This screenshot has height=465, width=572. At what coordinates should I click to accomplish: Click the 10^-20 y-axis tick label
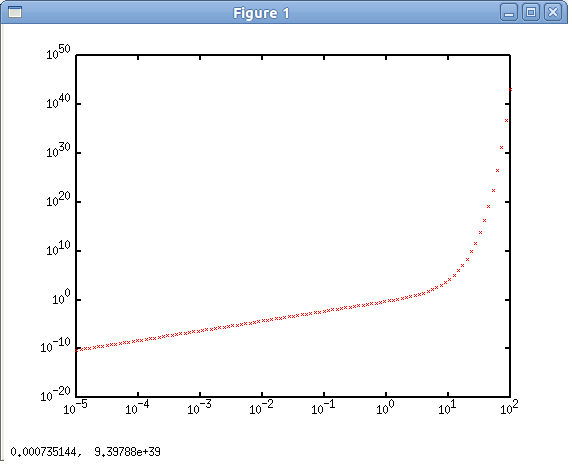tap(55, 394)
